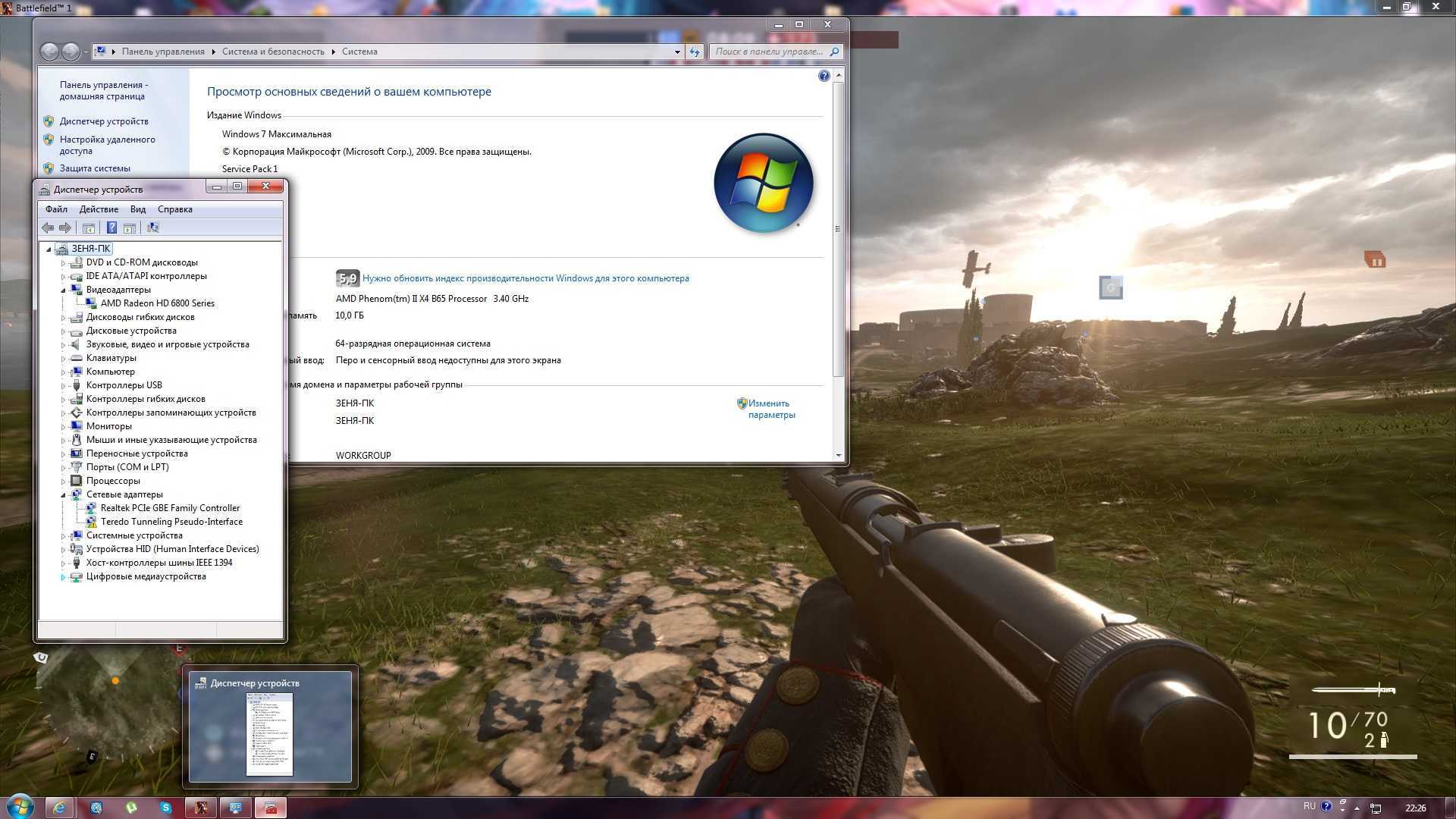
Task: Open Действие menu in Device Manager
Action: (x=99, y=209)
